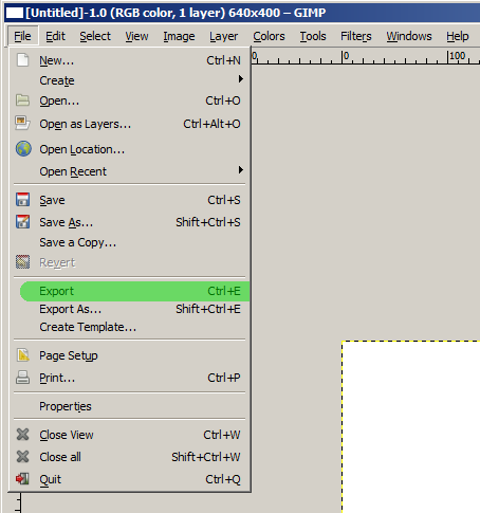Screen dimensions: 480x513
Task: Click the Save floppy disk icon
Action: 23,199
